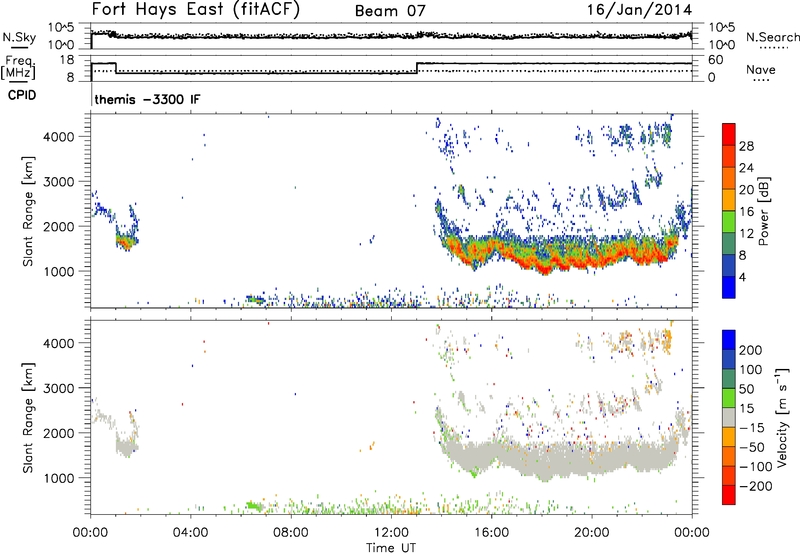Screen dimensions: 800x554
Task: Click the blue top segment of velocity color bar
Action: tap(729, 339)
